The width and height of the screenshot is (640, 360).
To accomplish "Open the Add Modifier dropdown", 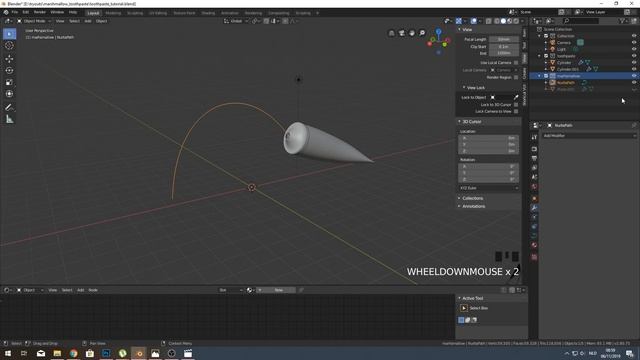I will tap(589, 136).
